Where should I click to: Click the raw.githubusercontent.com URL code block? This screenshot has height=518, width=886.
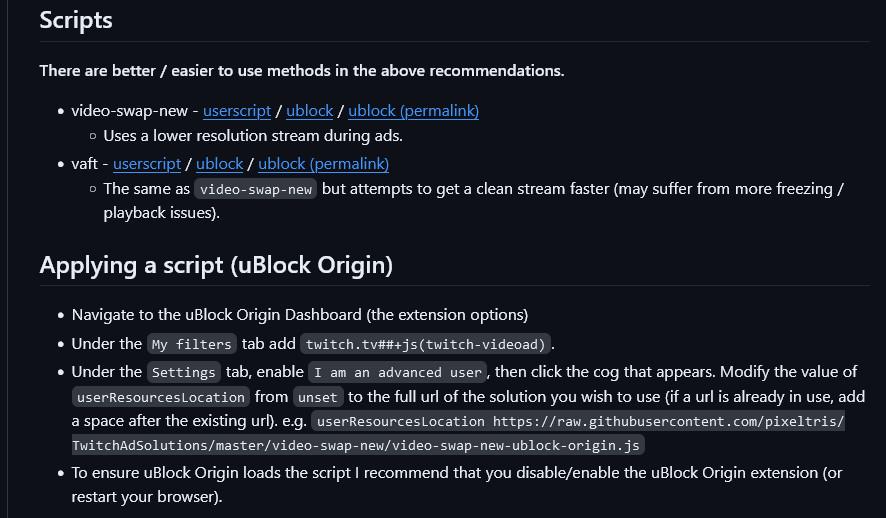coord(458,433)
